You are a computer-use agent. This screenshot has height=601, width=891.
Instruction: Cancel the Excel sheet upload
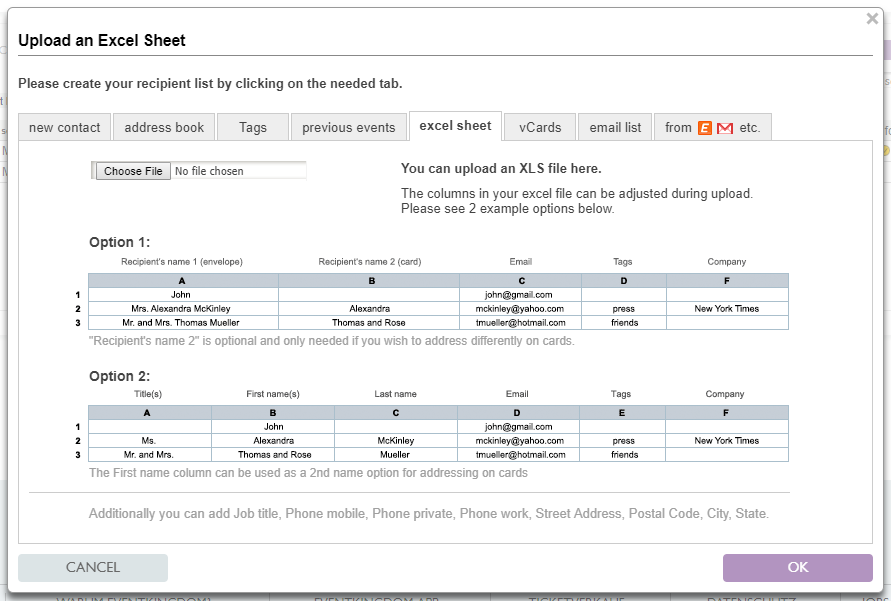pyautogui.click(x=93, y=567)
